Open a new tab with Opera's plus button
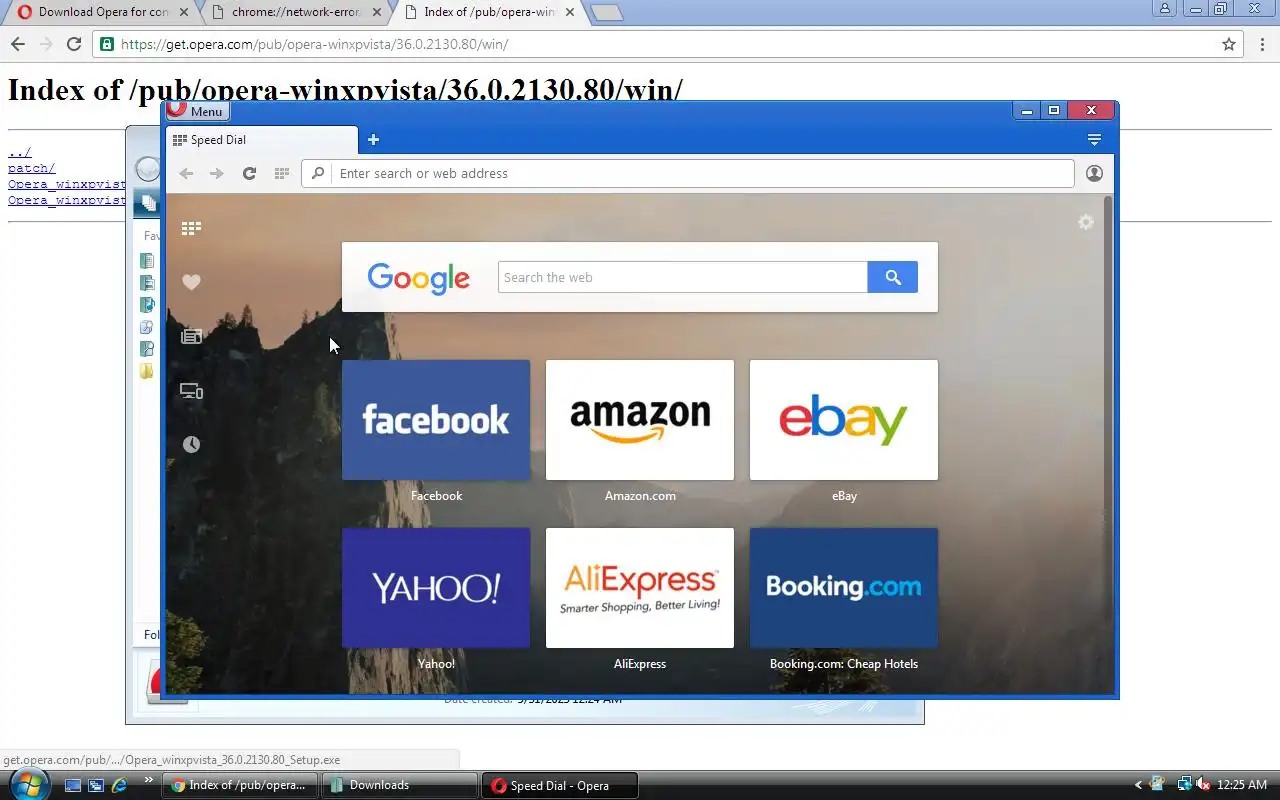The width and height of the screenshot is (1280, 800). pyautogui.click(x=373, y=140)
